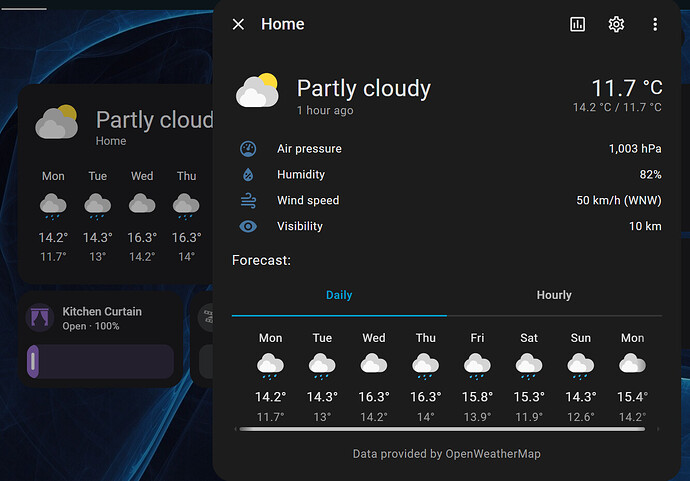Click the 'Air pressure' label

[x=309, y=149]
